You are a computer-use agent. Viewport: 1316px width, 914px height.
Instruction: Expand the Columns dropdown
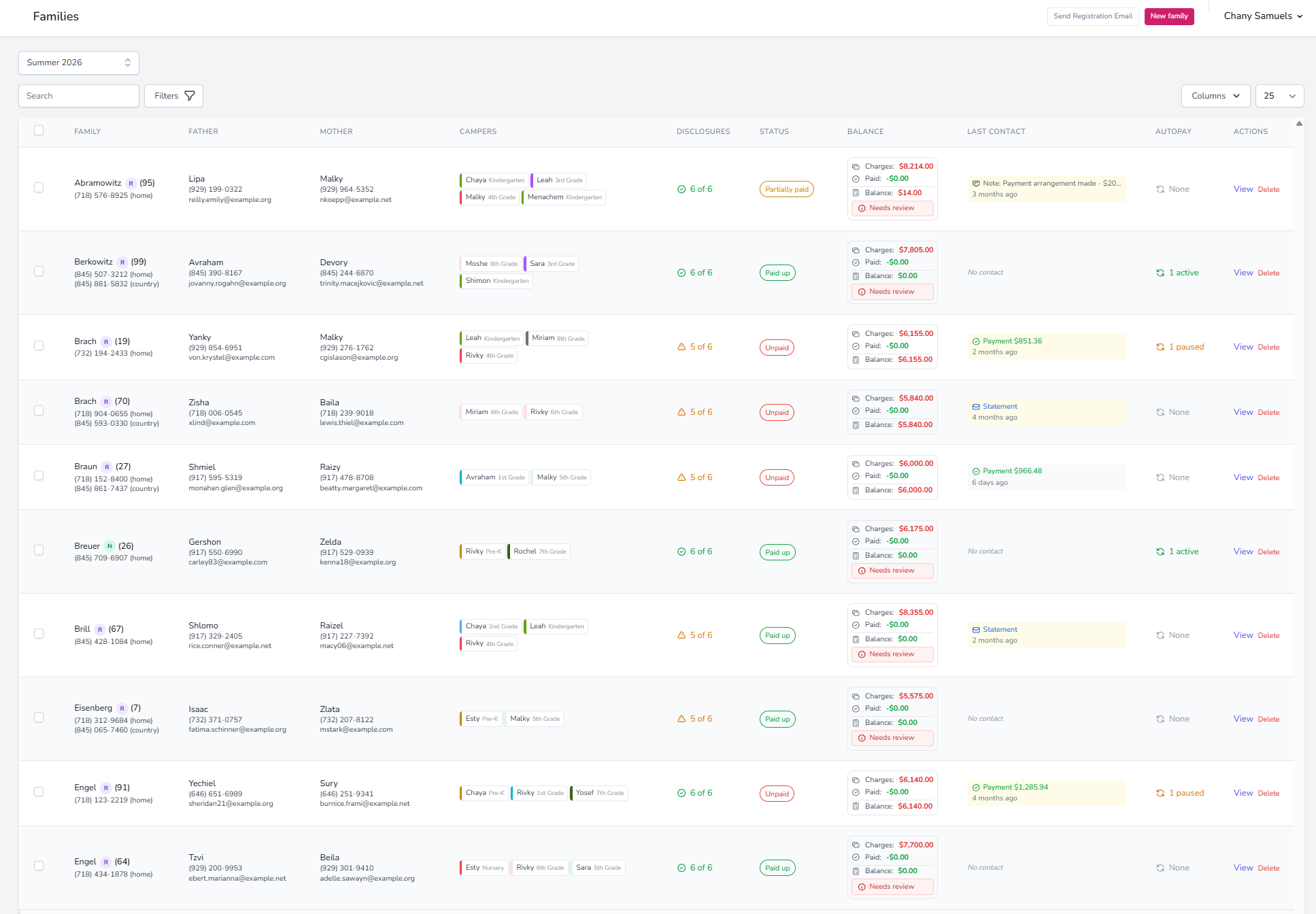1215,96
